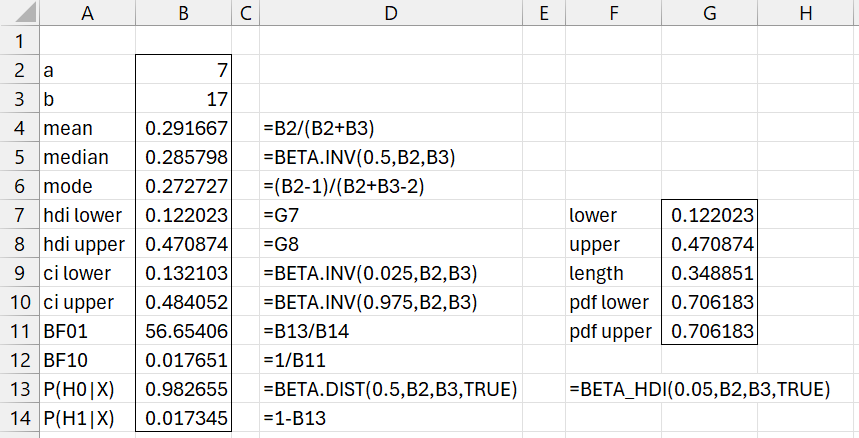Click the =1/B11 formula text
Image resolution: width=859 pixels, height=438 pixels.
click(294, 360)
